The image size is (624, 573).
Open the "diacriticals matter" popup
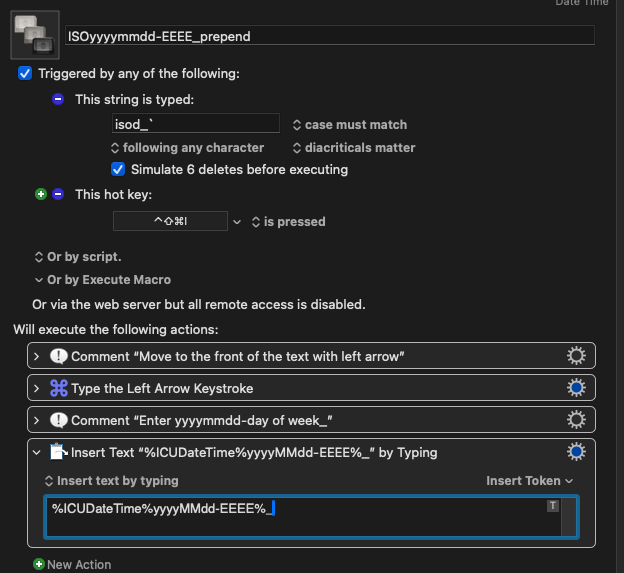point(353,147)
